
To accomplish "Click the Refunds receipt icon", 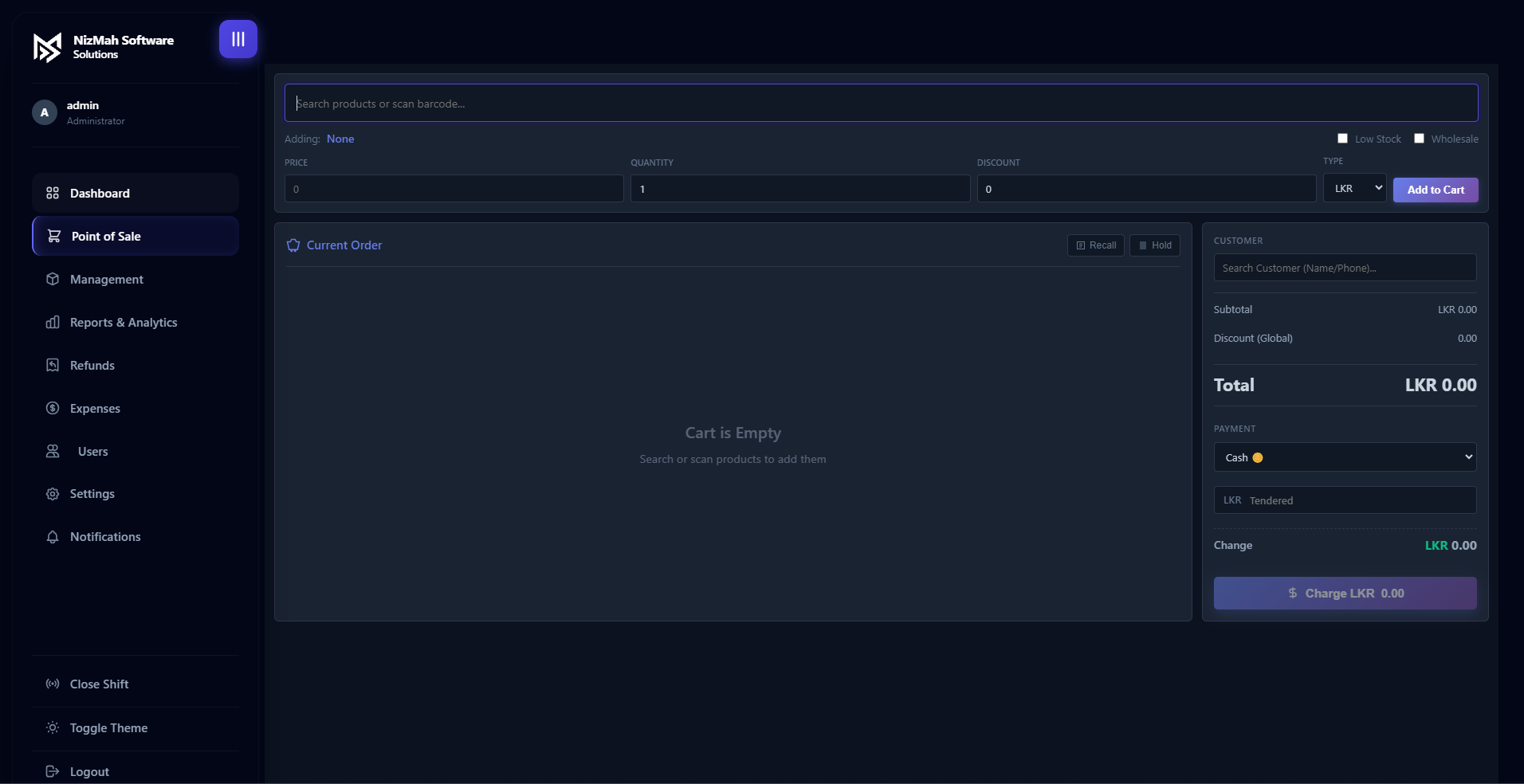I will coord(53,365).
